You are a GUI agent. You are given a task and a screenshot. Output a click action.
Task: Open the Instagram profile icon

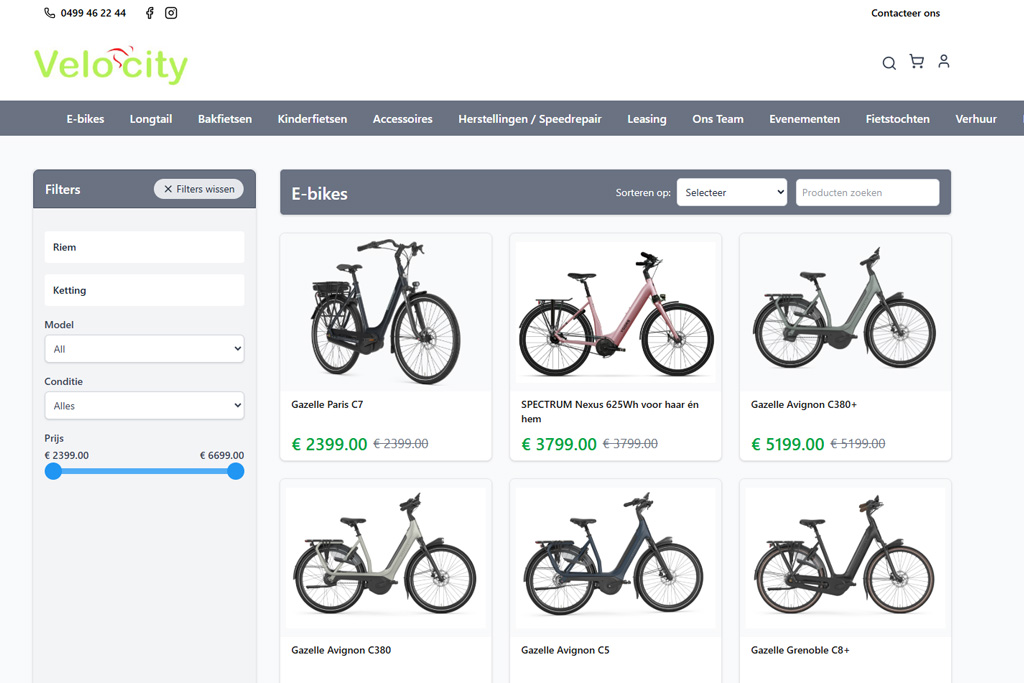coord(171,14)
